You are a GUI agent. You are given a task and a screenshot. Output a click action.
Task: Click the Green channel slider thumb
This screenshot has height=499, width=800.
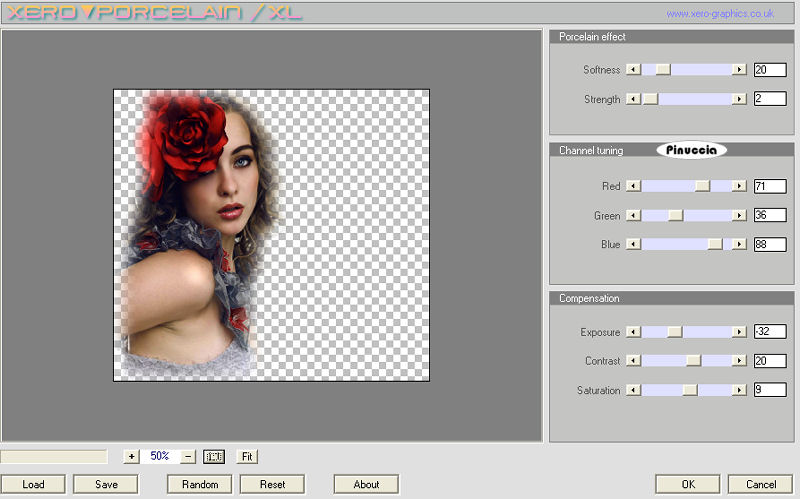pyautogui.click(x=676, y=216)
